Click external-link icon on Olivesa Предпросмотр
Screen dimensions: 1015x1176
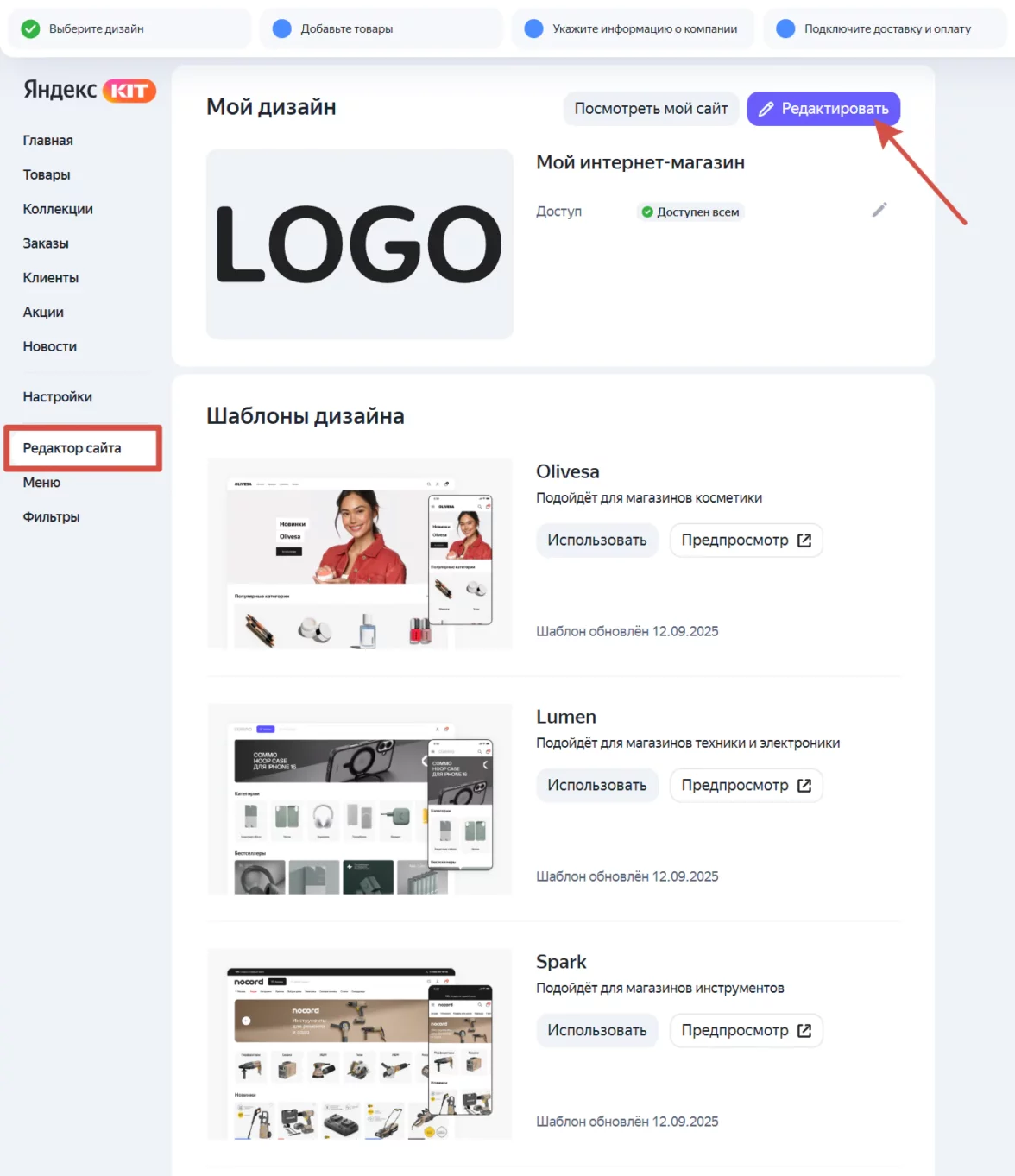804,541
